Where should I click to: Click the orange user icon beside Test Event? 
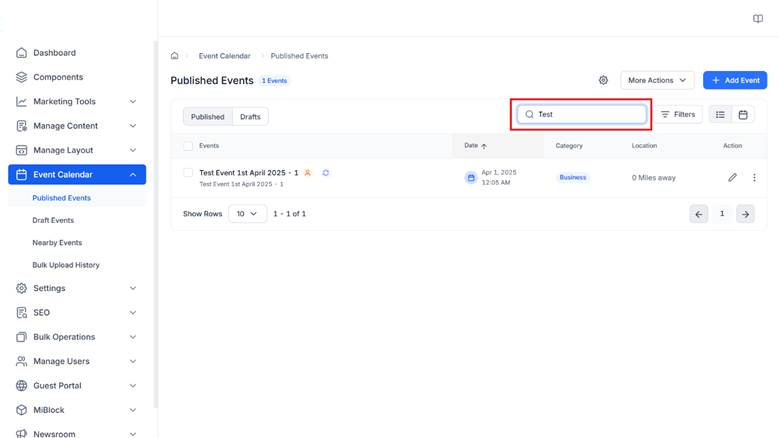click(x=308, y=173)
